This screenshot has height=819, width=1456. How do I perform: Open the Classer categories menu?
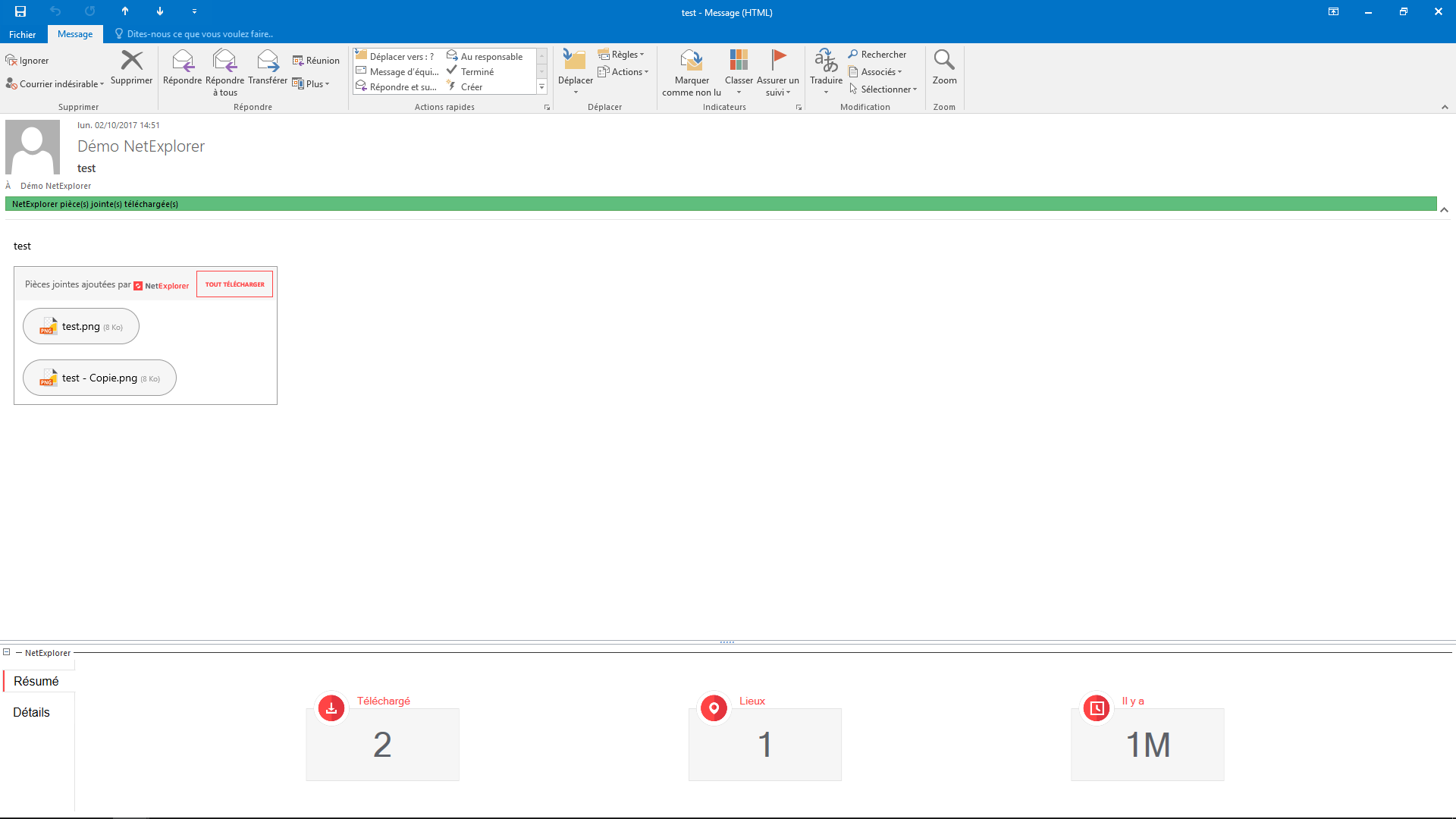[x=739, y=72]
